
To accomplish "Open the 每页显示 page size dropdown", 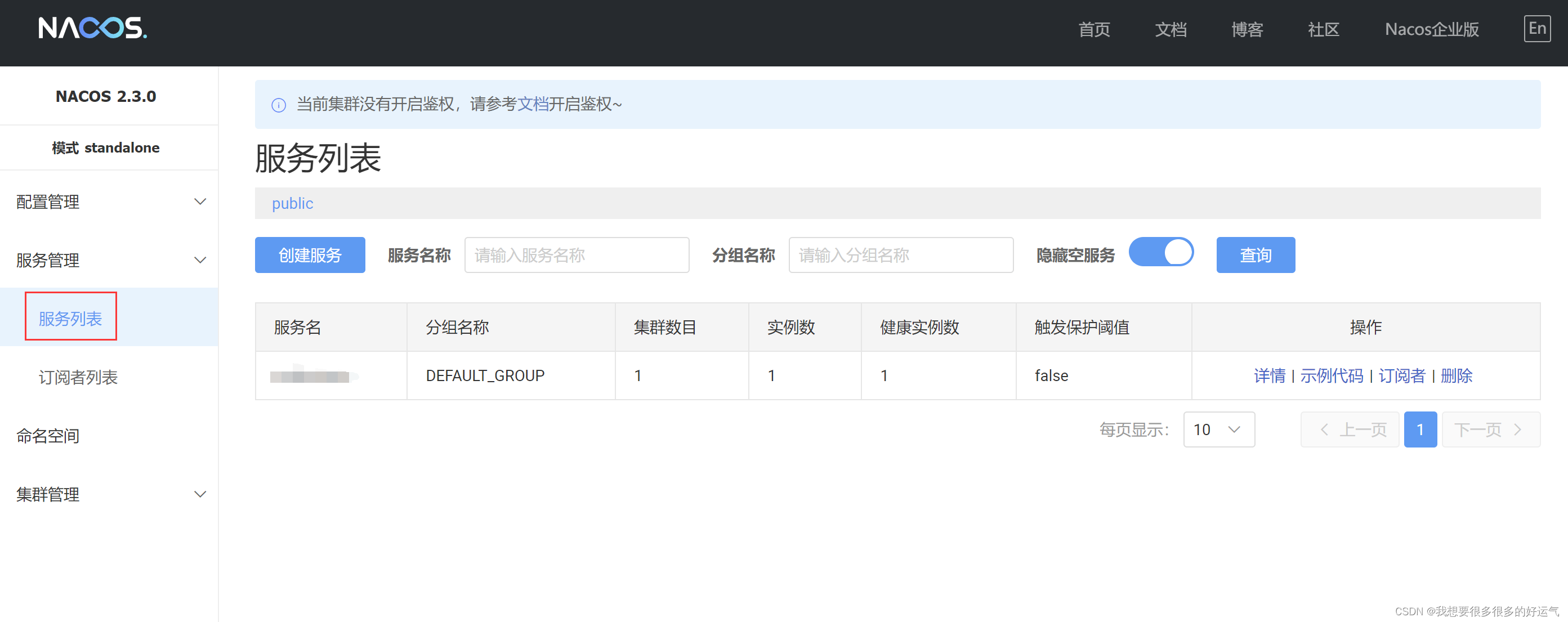I will tap(1218, 429).
